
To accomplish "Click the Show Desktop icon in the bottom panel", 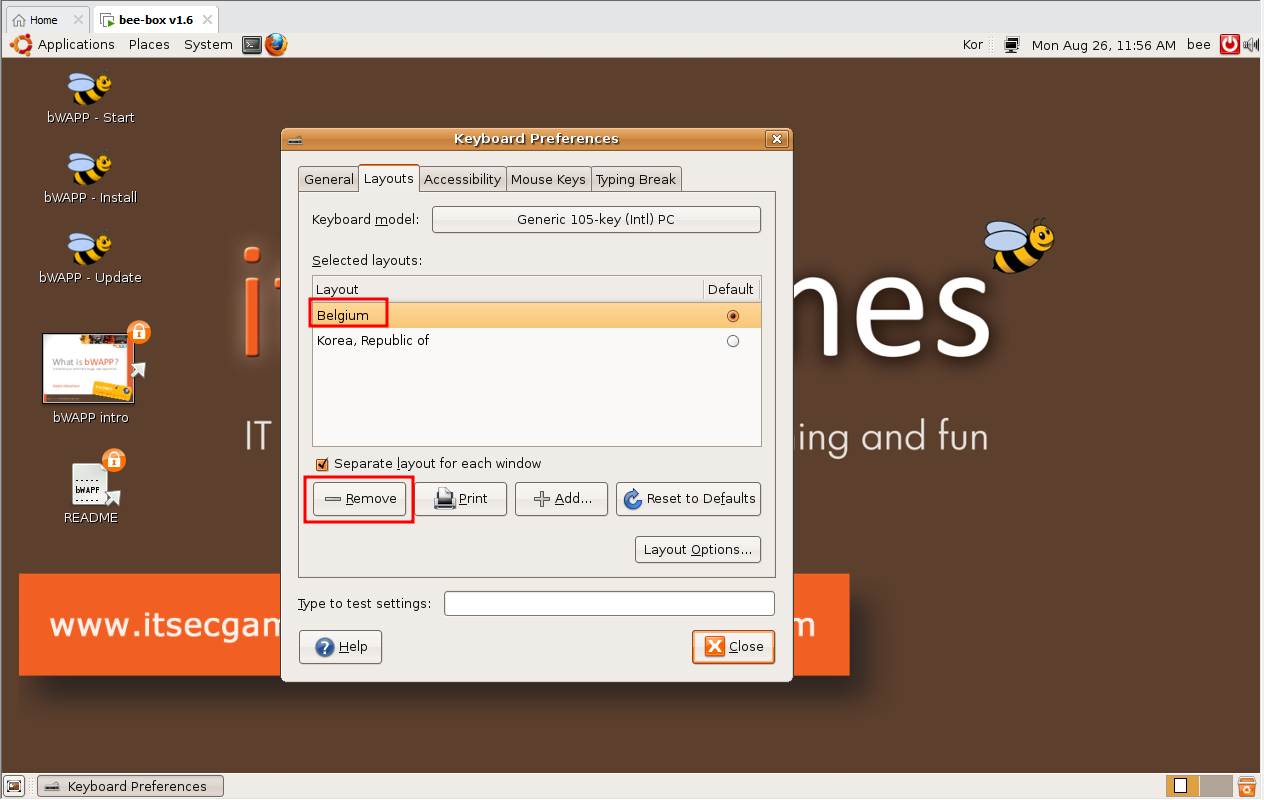I will 14,786.
